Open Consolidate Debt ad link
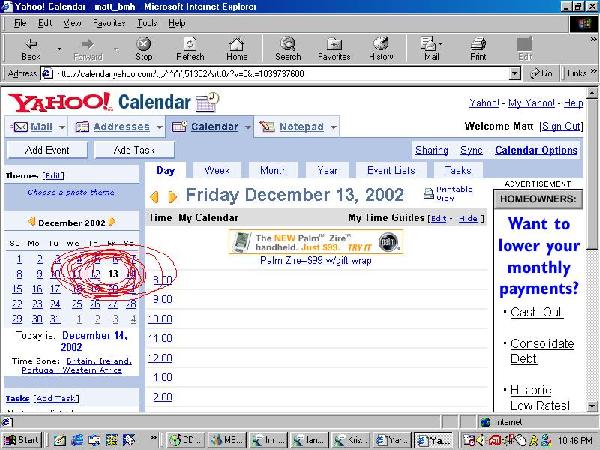 pyautogui.click(x=542, y=351)
